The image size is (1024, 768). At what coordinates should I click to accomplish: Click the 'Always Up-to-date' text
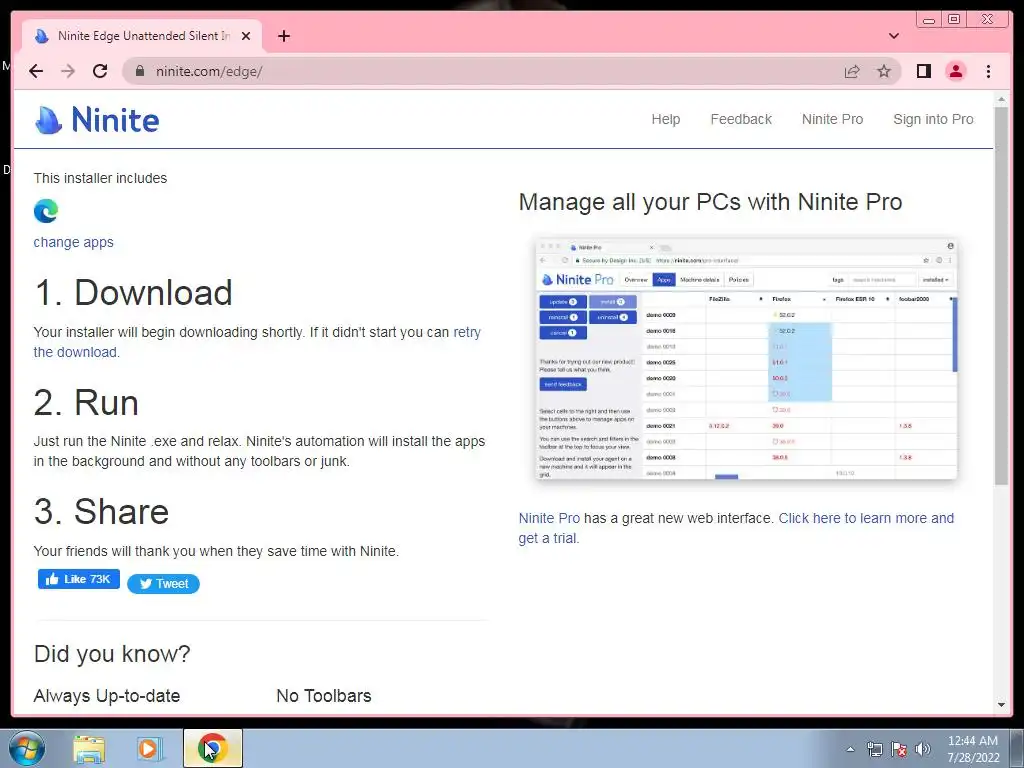pyautogui.click(x=106, y=696)
